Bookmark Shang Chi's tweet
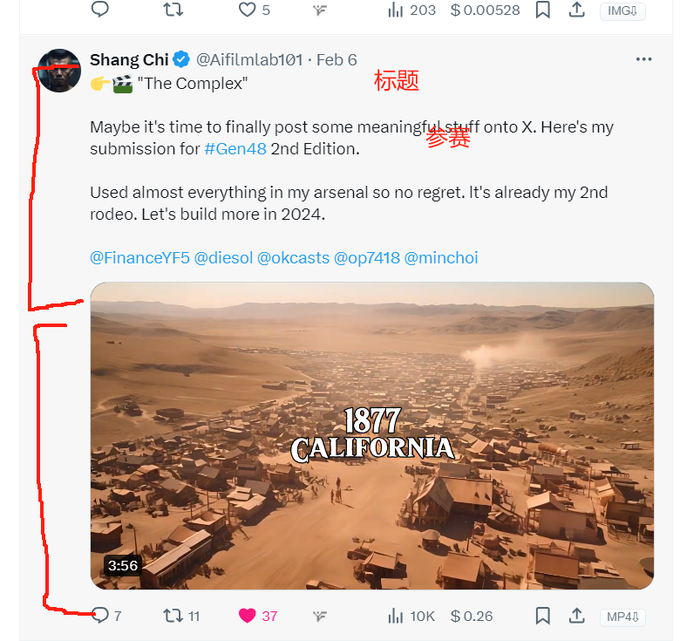 point(543,616)
